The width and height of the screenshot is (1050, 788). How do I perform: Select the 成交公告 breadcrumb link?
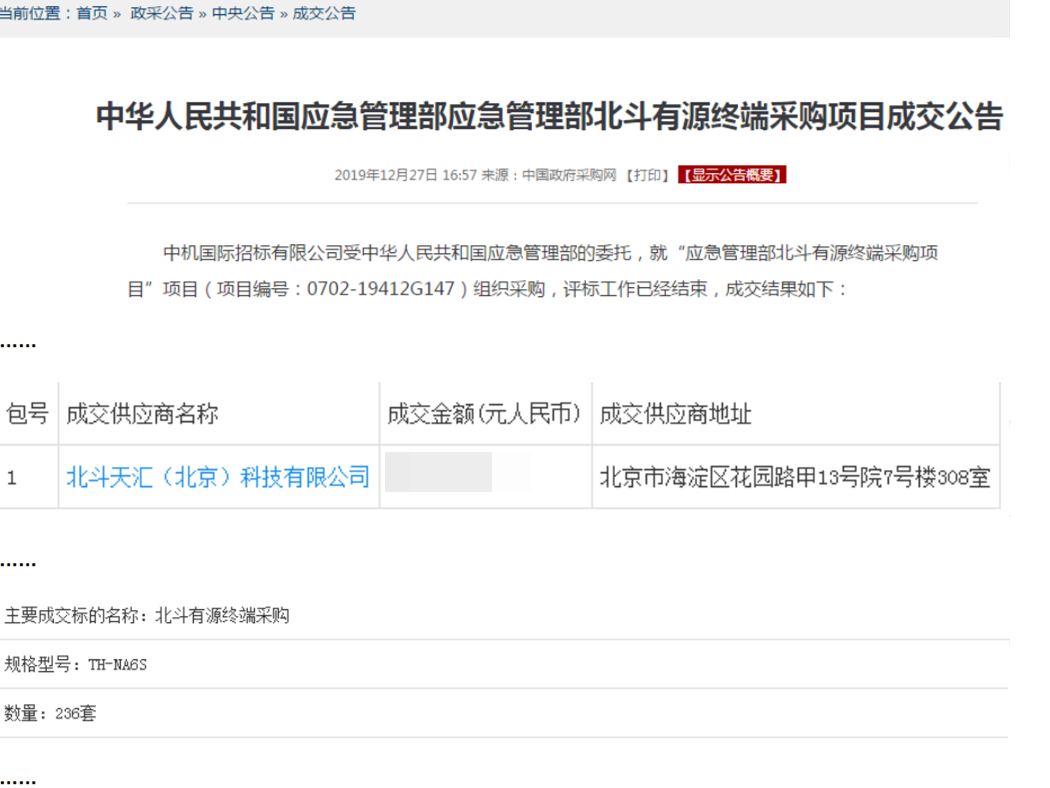pyautogui.click(x=323, y=14)
